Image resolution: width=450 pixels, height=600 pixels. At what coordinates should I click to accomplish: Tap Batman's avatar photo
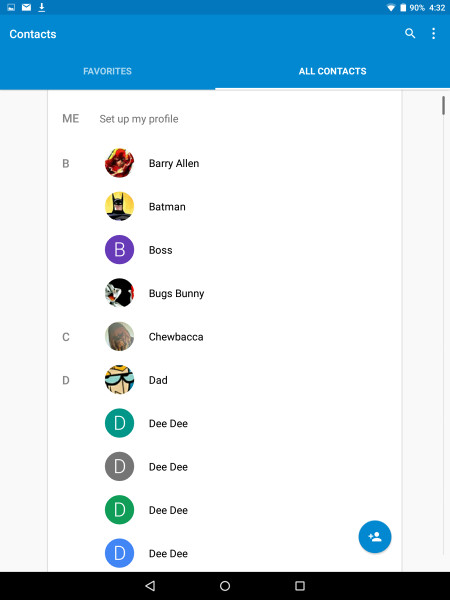click(x=119, y=207)
